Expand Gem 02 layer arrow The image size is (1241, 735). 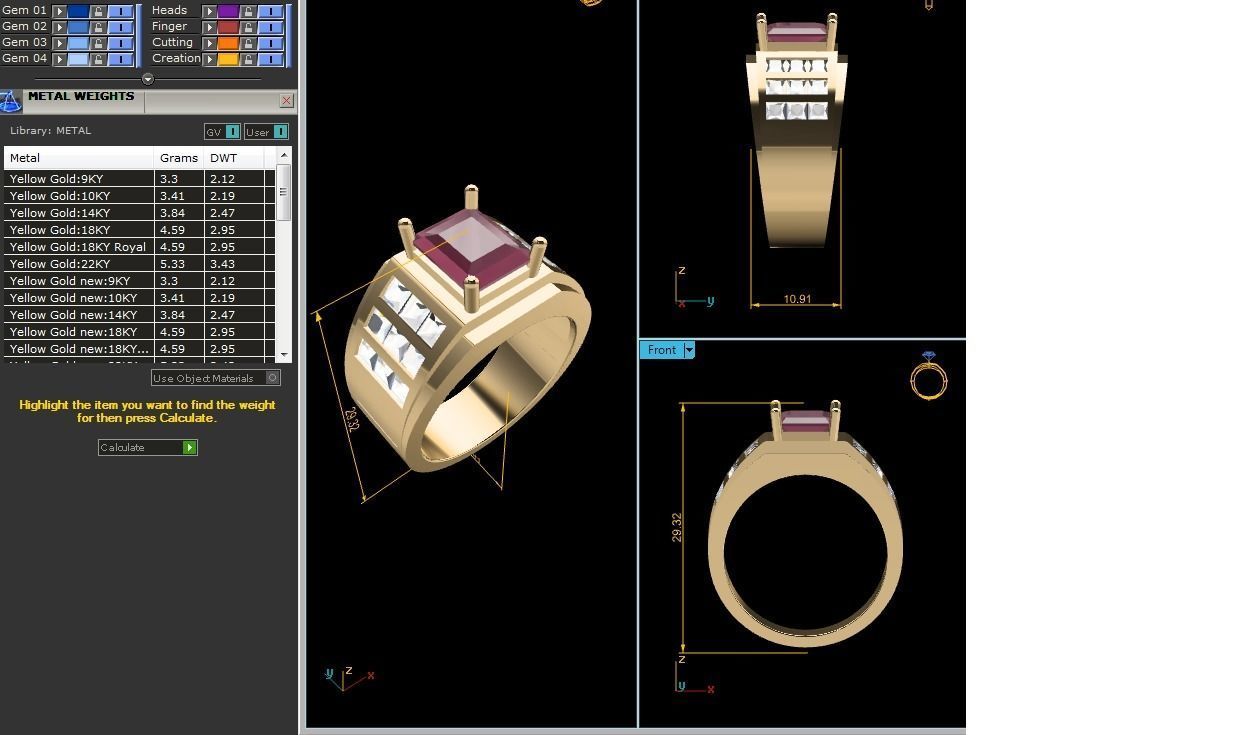tap(60, 27)
